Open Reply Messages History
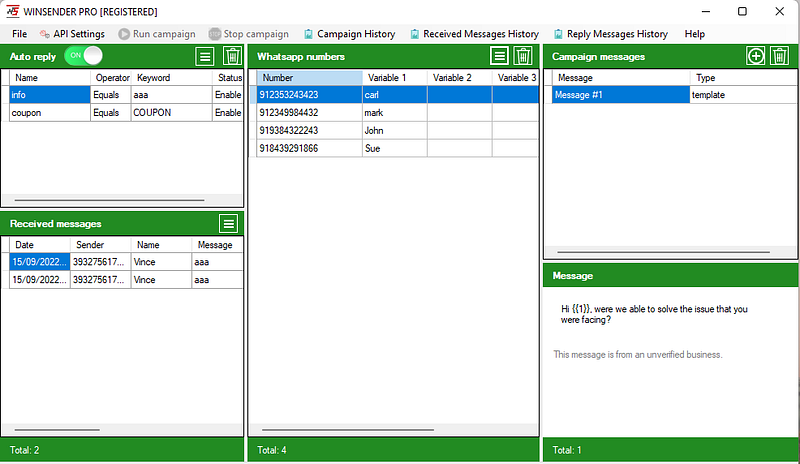This screenshot has width=800, height=464. coord(611,34)
